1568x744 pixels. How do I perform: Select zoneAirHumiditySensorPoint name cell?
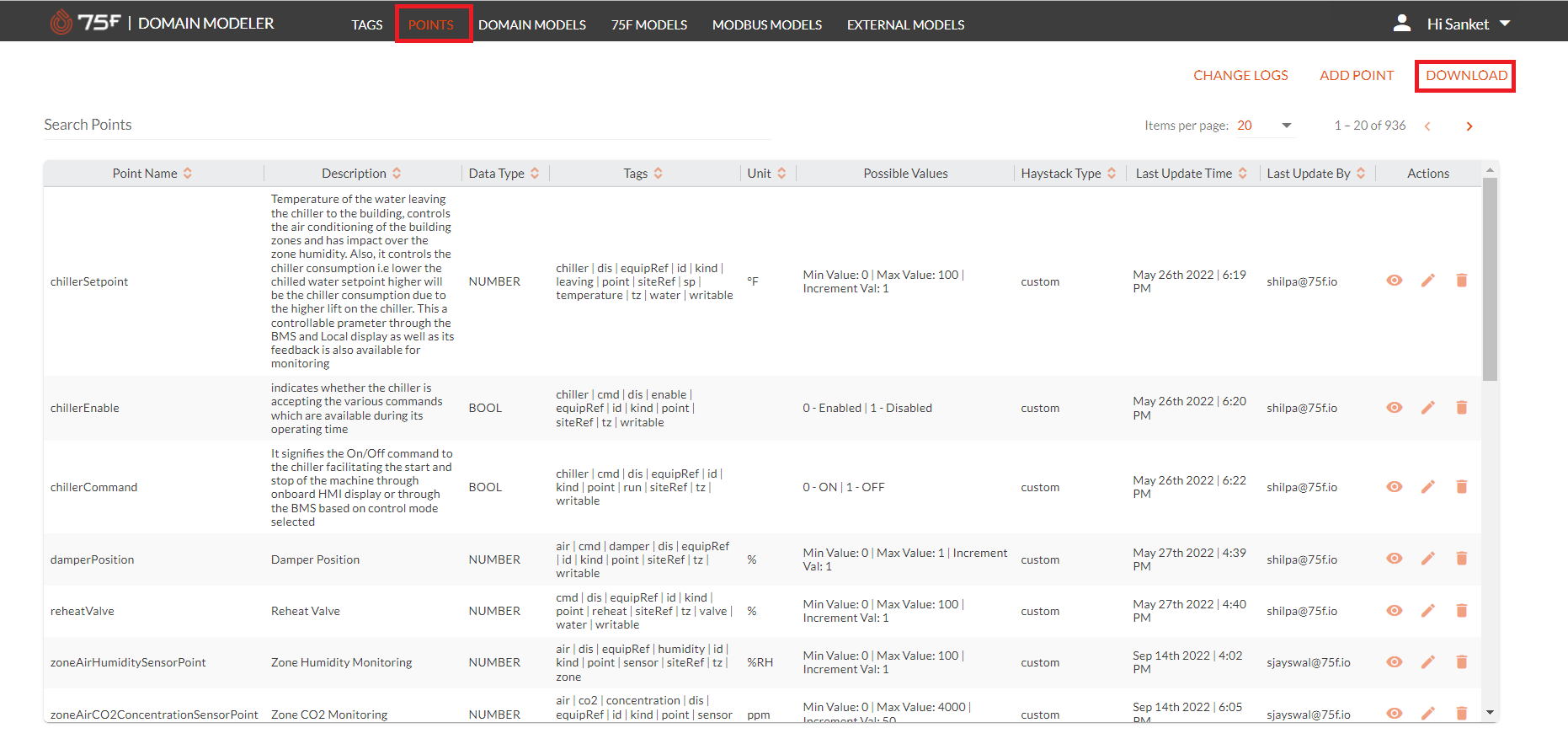(x=128, y=662)
